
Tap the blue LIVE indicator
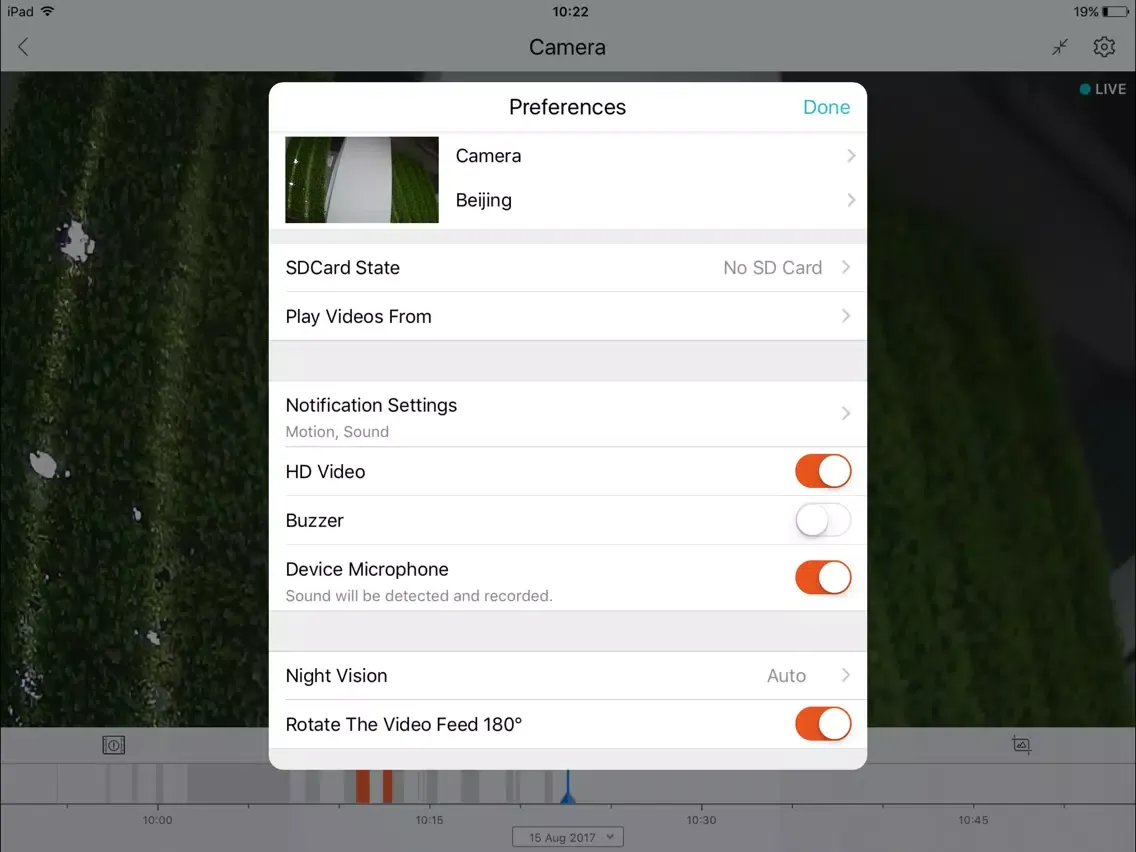1103,89
